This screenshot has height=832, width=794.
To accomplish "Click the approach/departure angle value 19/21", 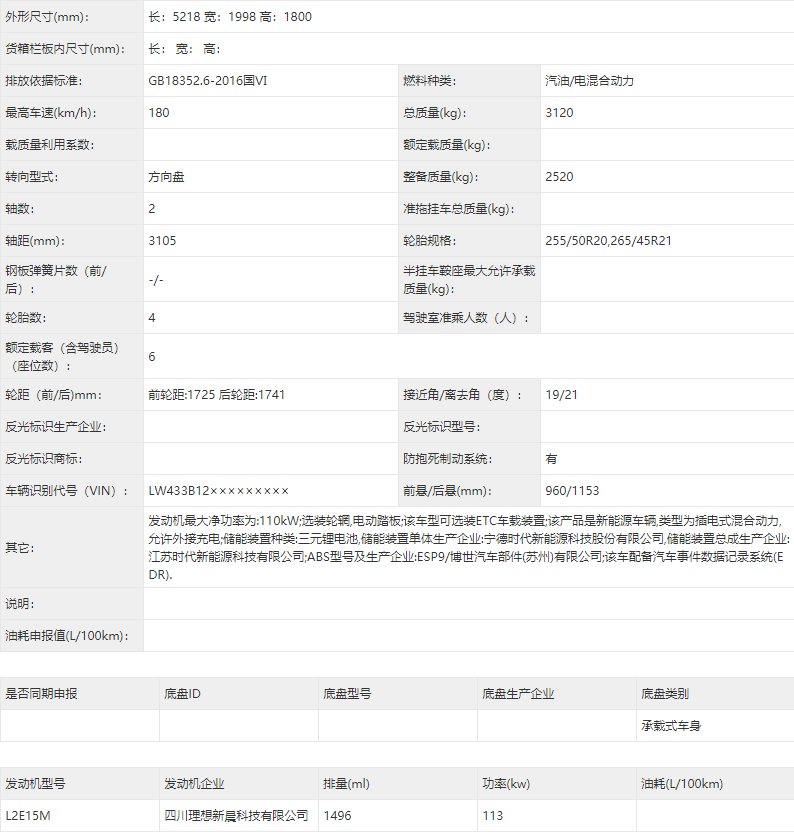I will [562, 394].
